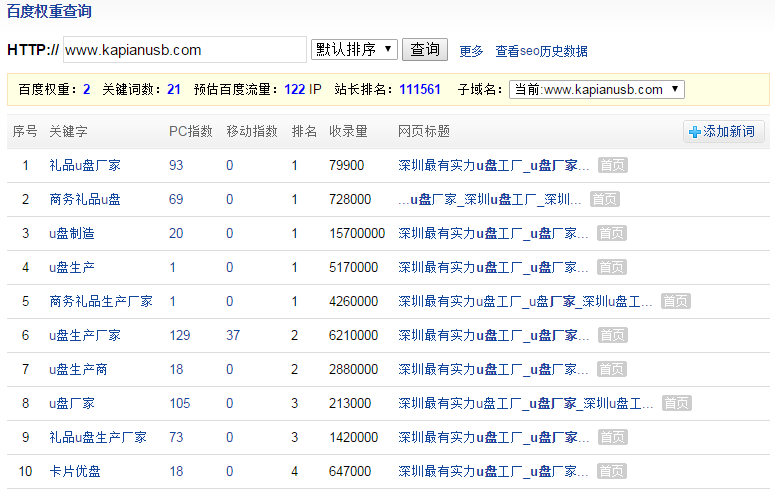
Task: Click PC index 69 for 商务礼品u盘
Action: coord(176,199)
